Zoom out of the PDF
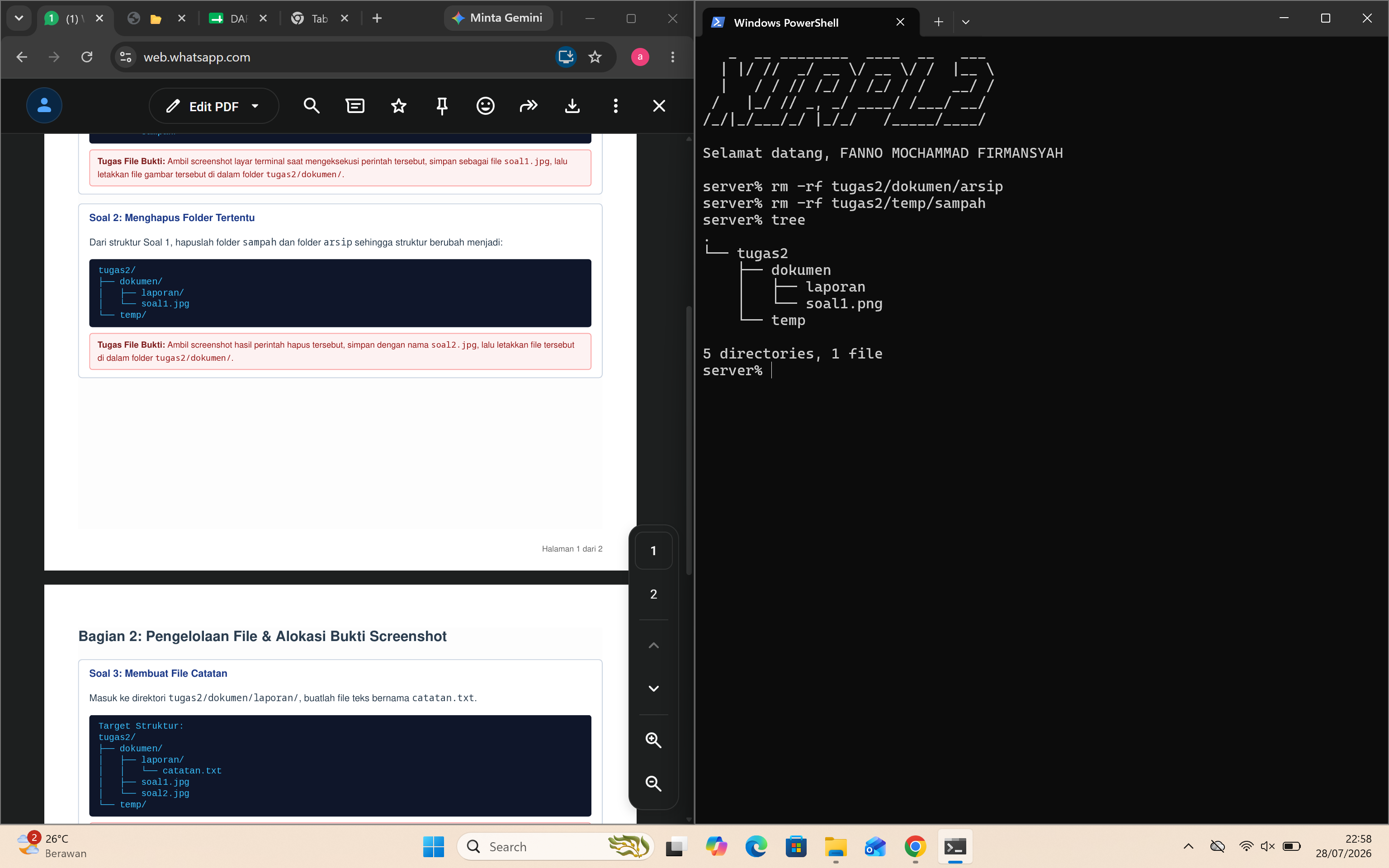Screen dimensions: 1389x868 [653, 783]
